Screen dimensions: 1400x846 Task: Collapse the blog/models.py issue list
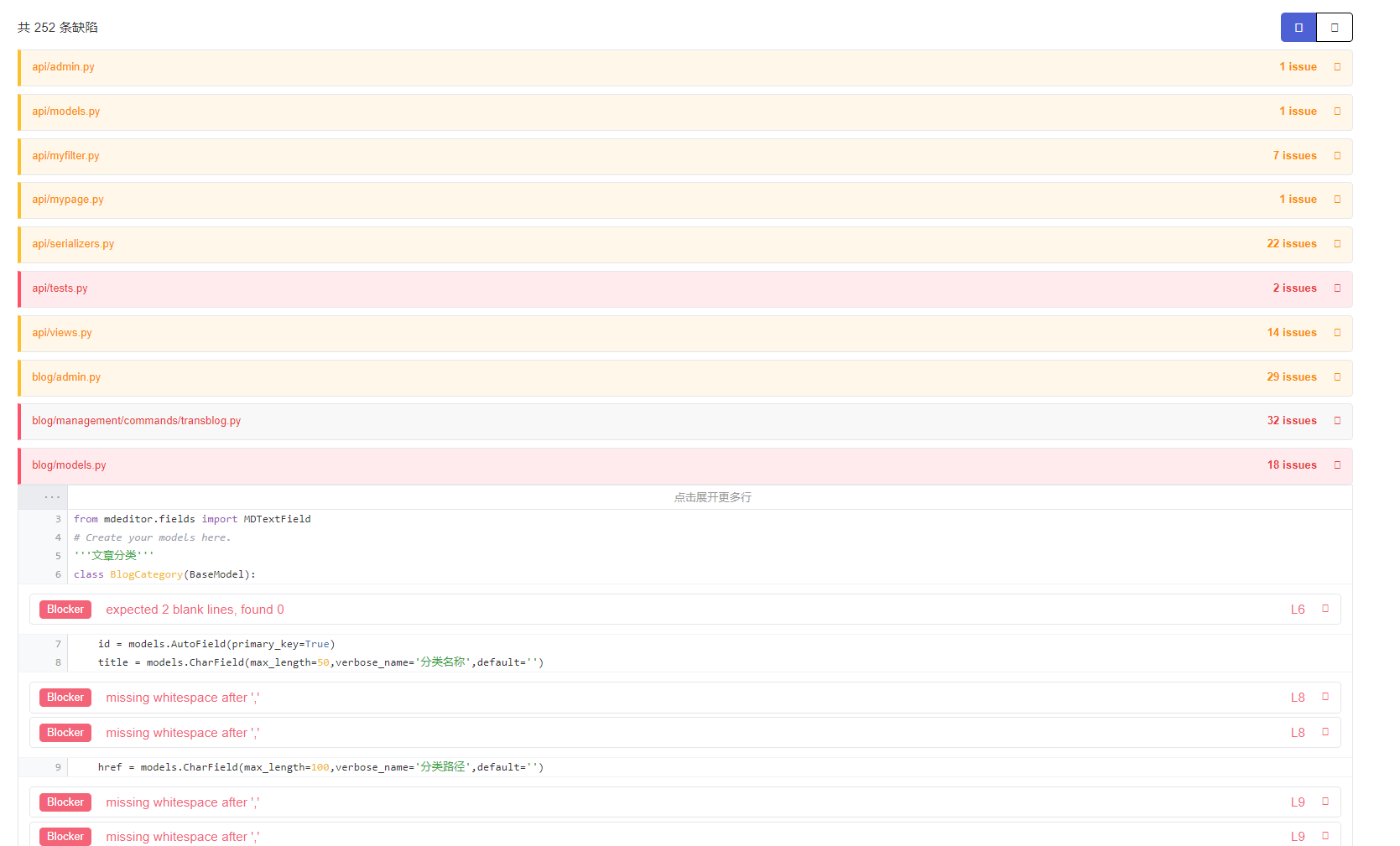[x=1337, y=465]
